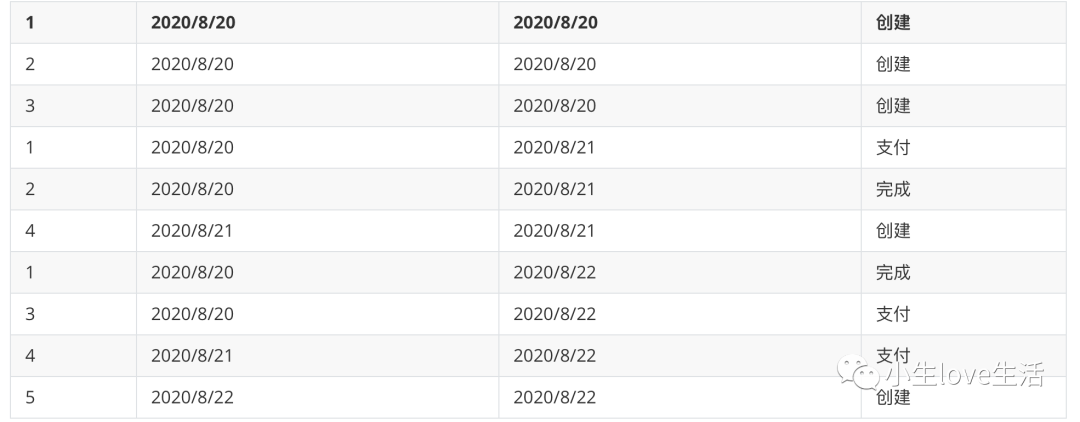Click ID cell 4 in the 支付 row
Image resolution: width=1080 pixels, height=422 pixels.
(30, 355)
